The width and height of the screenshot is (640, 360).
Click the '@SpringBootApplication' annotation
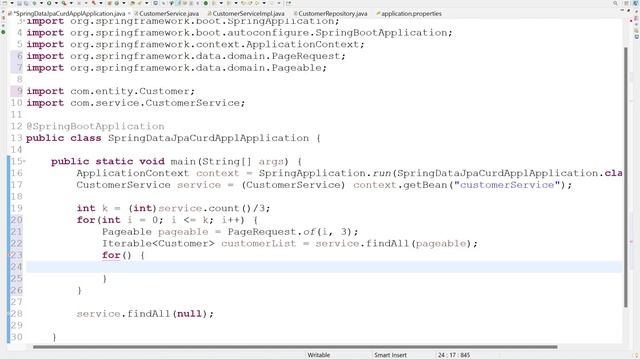coord(95,126)
